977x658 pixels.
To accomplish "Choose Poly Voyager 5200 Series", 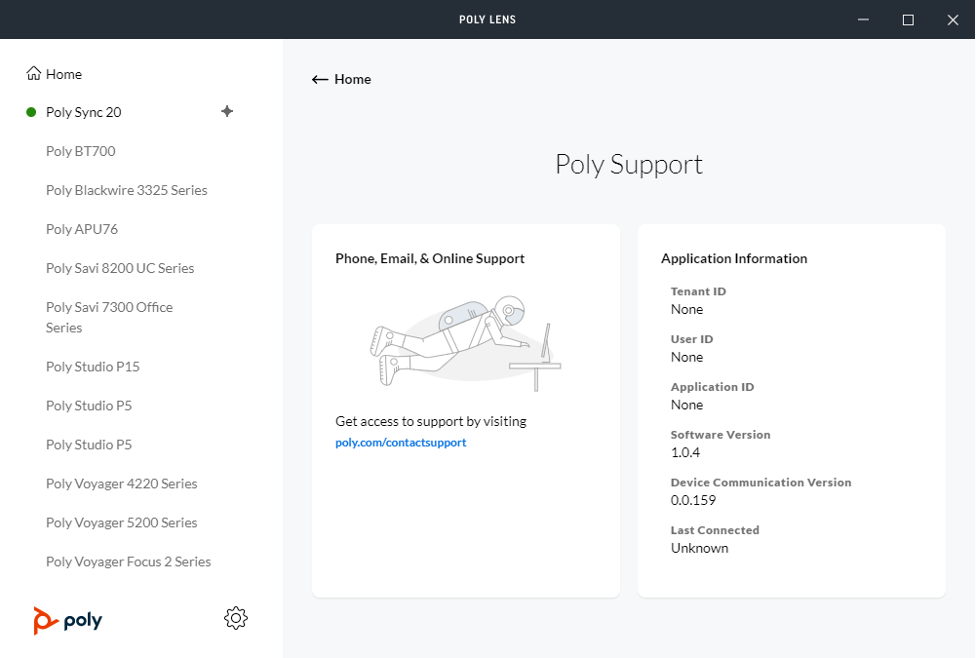I will coord(122,523).
